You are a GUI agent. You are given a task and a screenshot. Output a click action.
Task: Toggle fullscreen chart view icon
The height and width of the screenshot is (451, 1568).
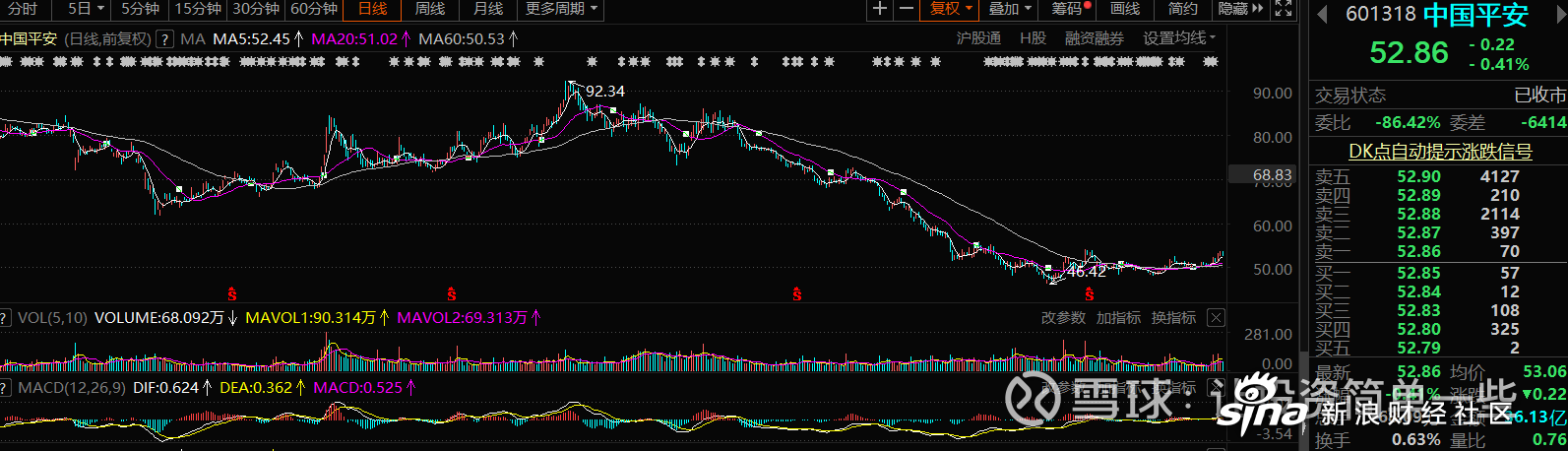tap(1284, 9)
